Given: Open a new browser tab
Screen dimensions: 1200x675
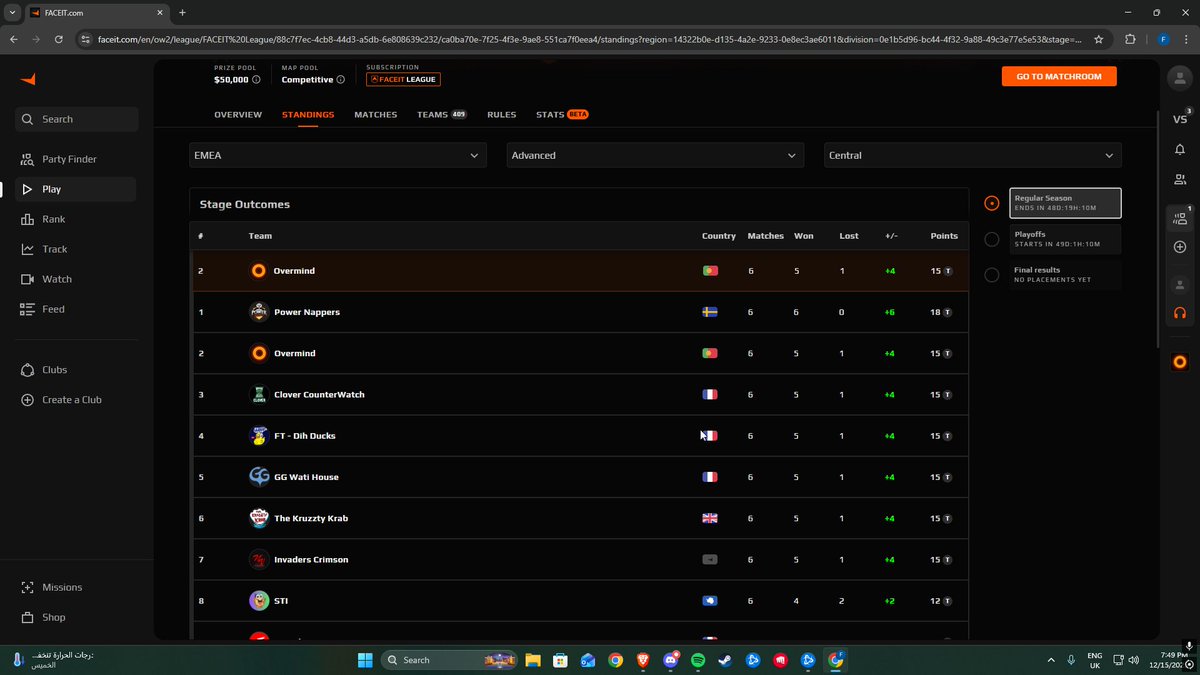Looking at the screenshot, I should click(182, 12).
